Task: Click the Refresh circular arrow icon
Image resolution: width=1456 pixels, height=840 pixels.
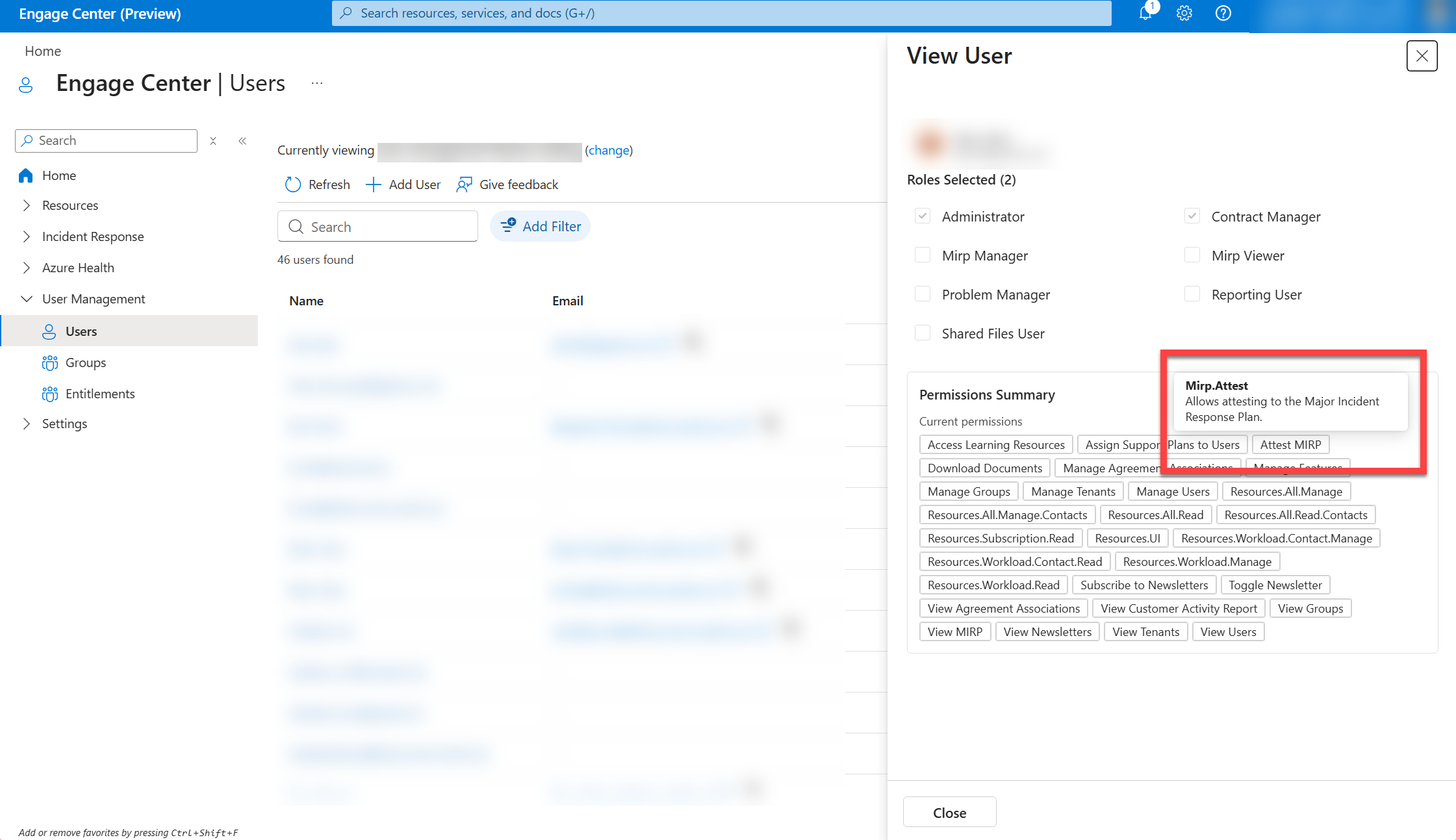Action: click(293, 185)
